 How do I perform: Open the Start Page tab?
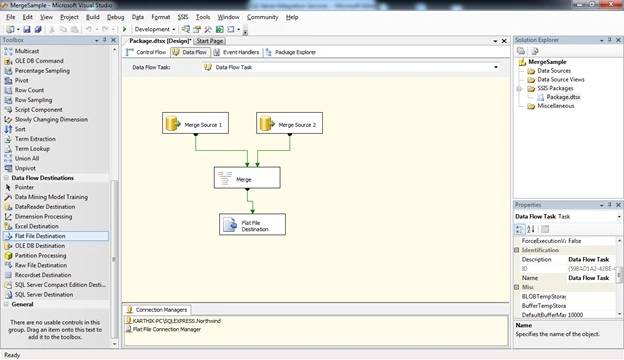(210, 41)
